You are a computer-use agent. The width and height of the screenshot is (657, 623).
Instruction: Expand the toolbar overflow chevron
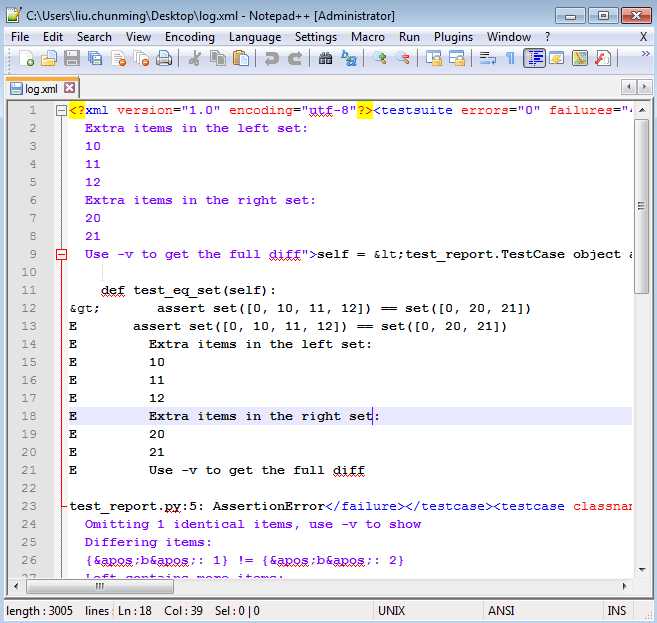click(x=645, y=54)
